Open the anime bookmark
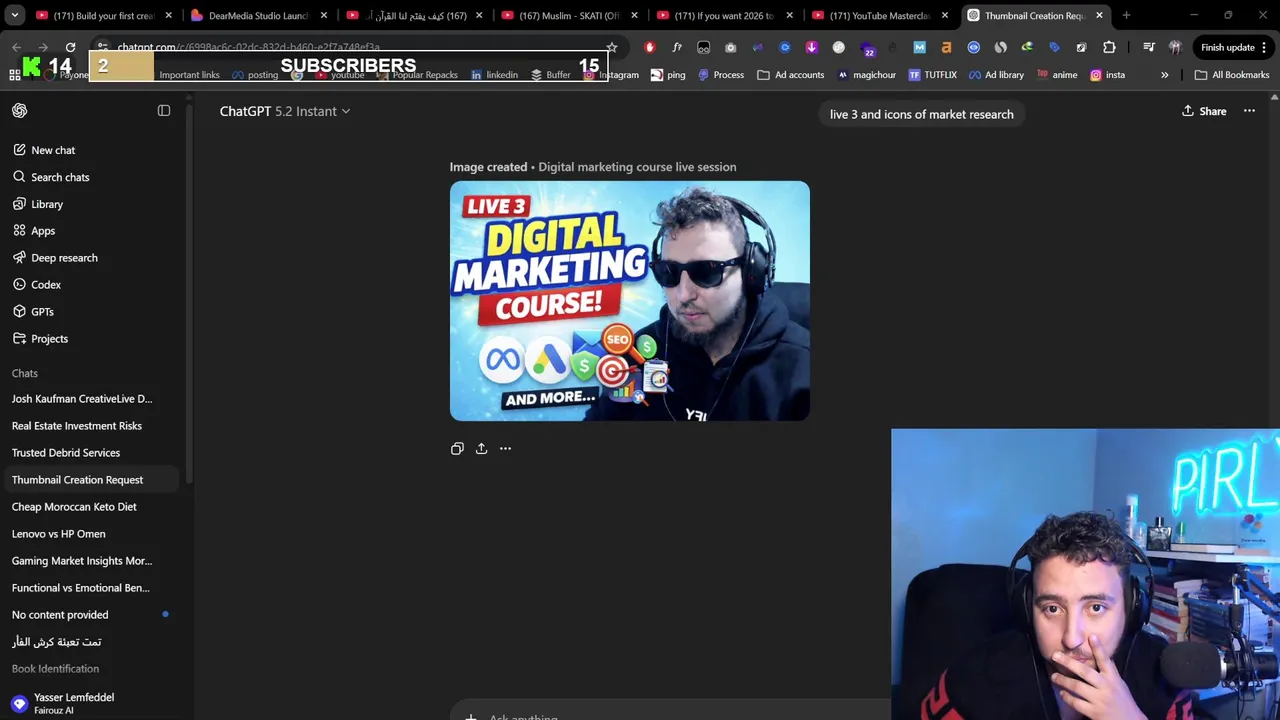 click(1057, 75)
